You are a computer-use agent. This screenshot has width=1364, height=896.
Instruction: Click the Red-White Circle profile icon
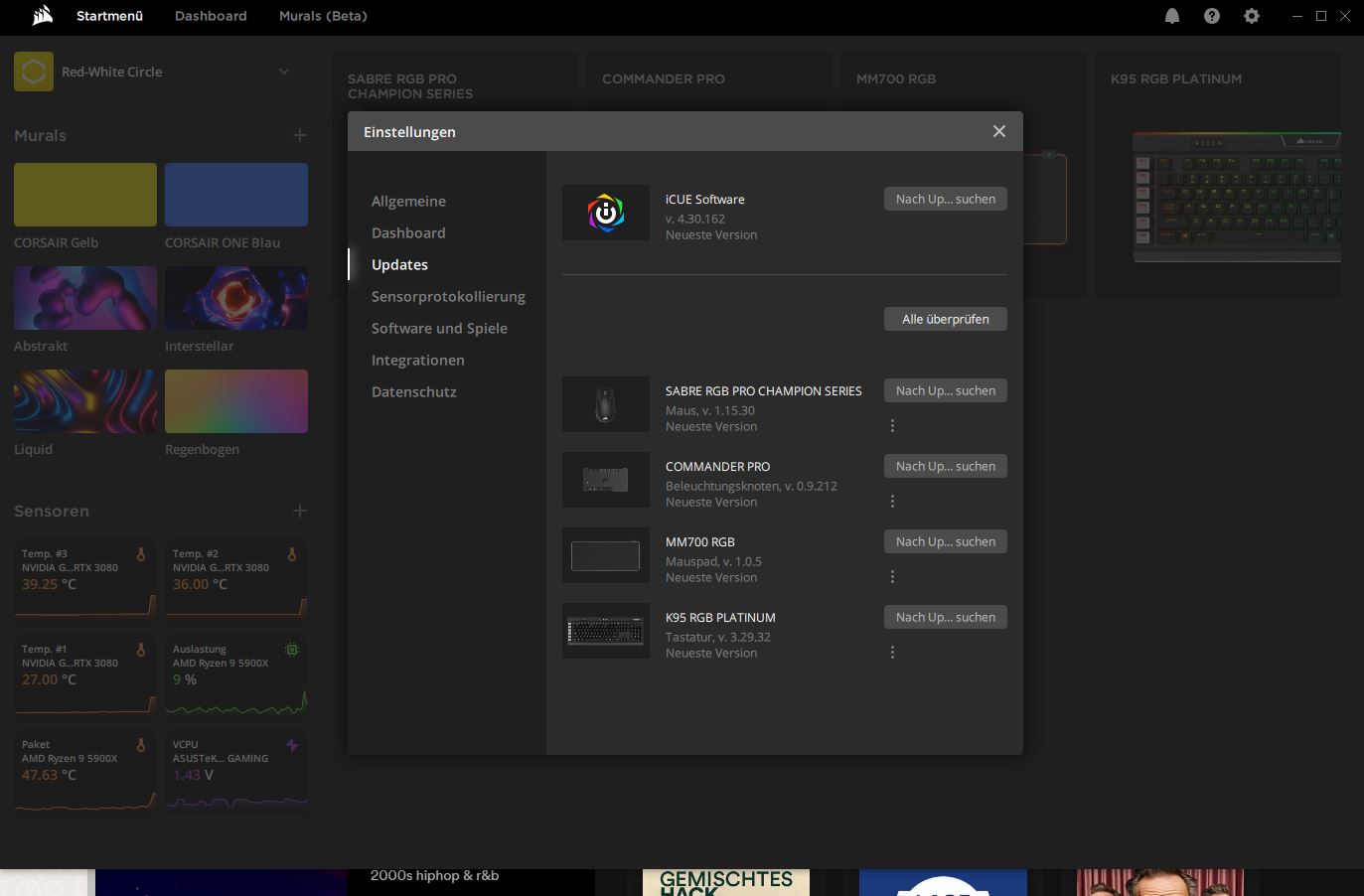pyautogui.click(x=34, y=72)
